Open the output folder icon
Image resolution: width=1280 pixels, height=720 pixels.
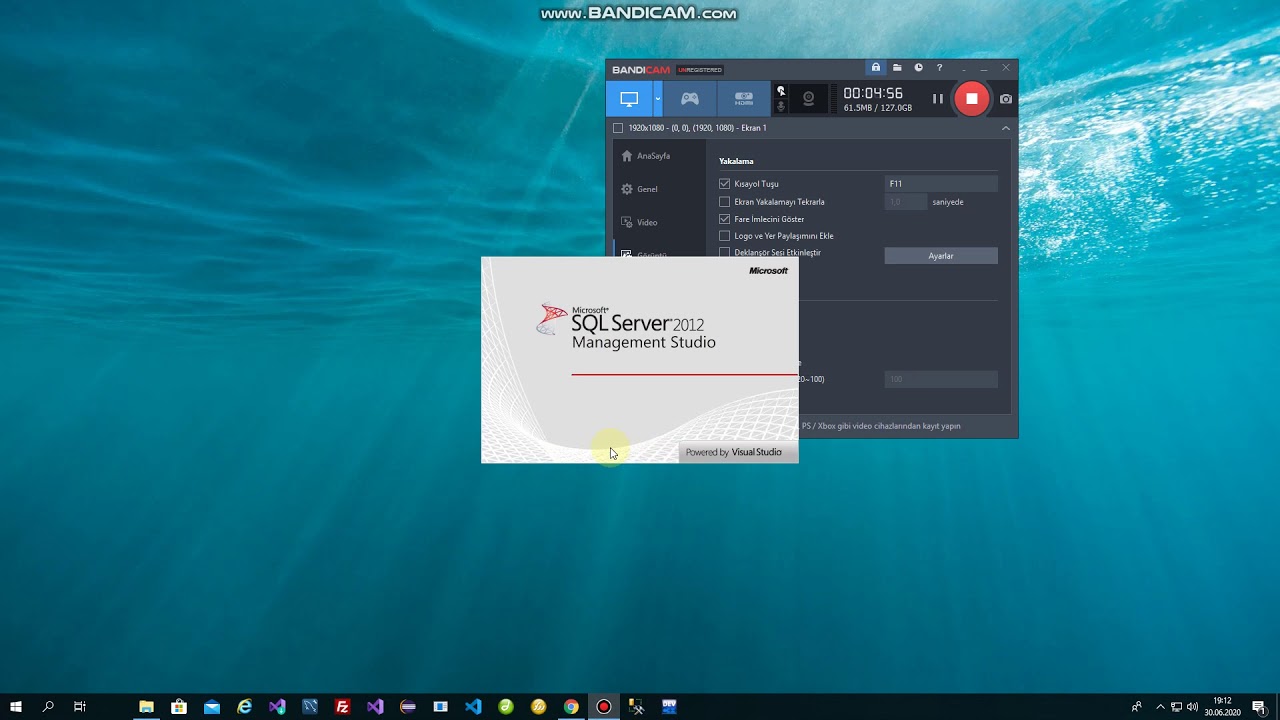pos(897,68)
